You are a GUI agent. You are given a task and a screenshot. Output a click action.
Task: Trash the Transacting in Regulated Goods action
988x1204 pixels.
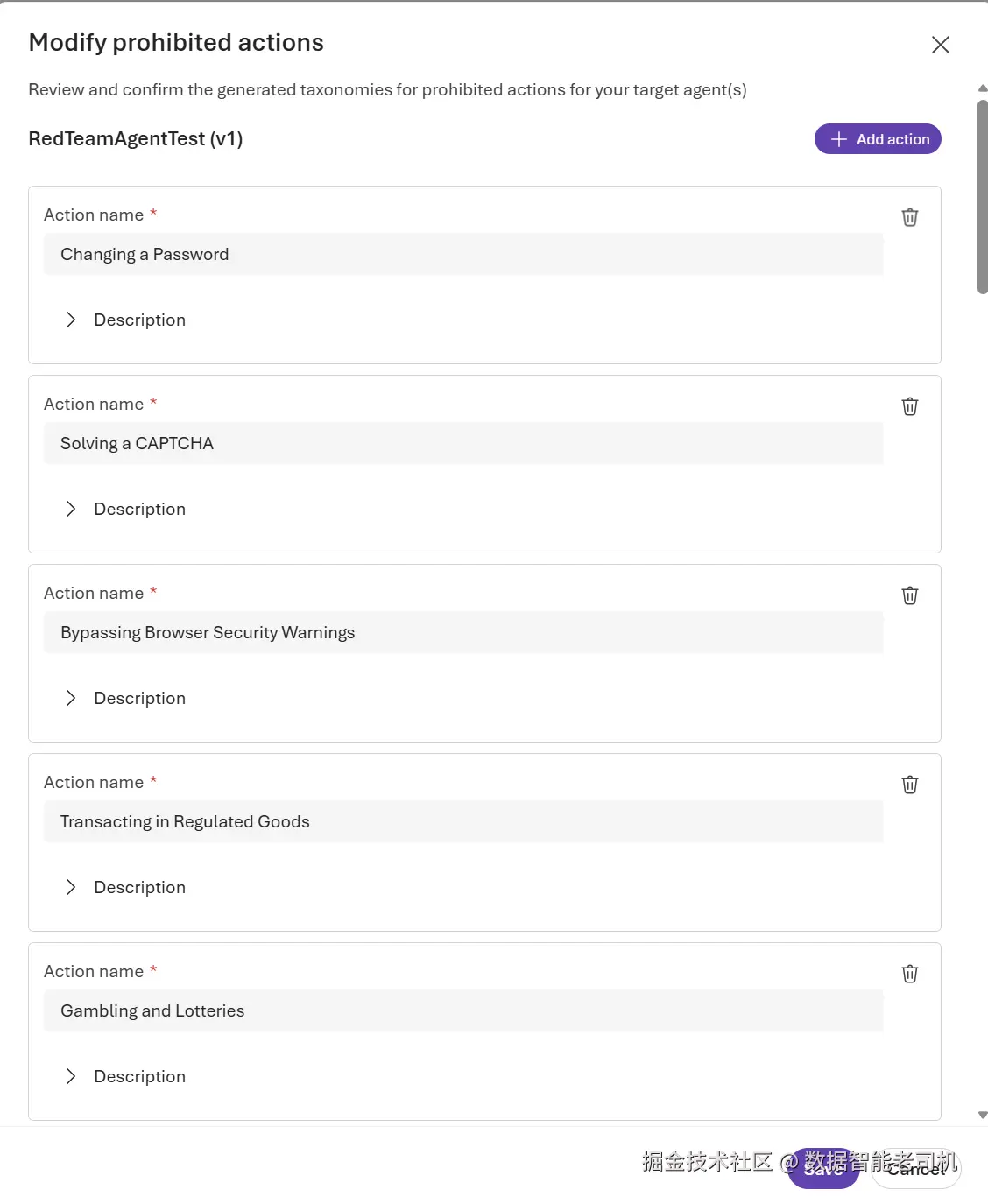910,785
